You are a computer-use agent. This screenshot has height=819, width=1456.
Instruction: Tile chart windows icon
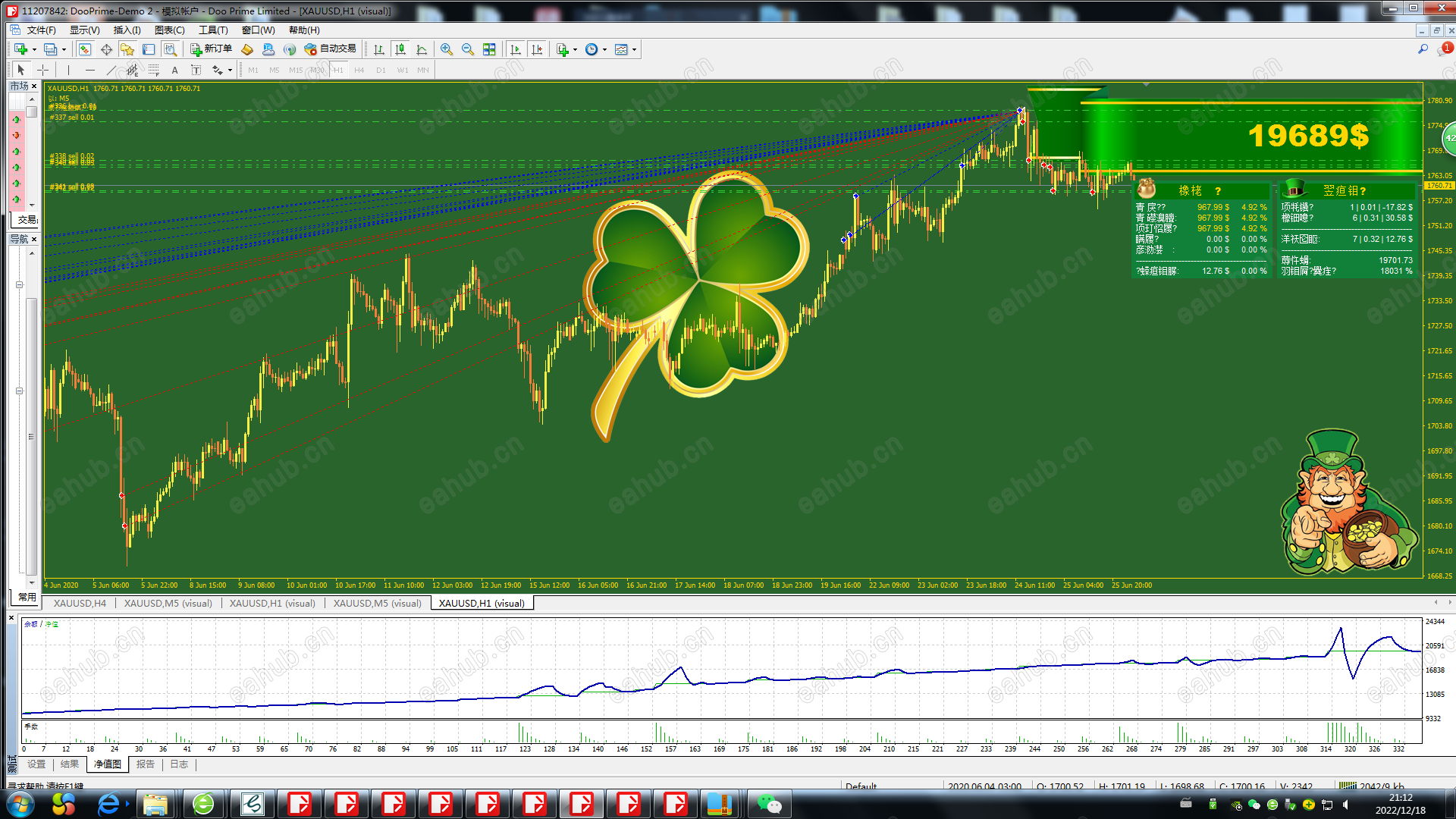(x=489, y=49)
